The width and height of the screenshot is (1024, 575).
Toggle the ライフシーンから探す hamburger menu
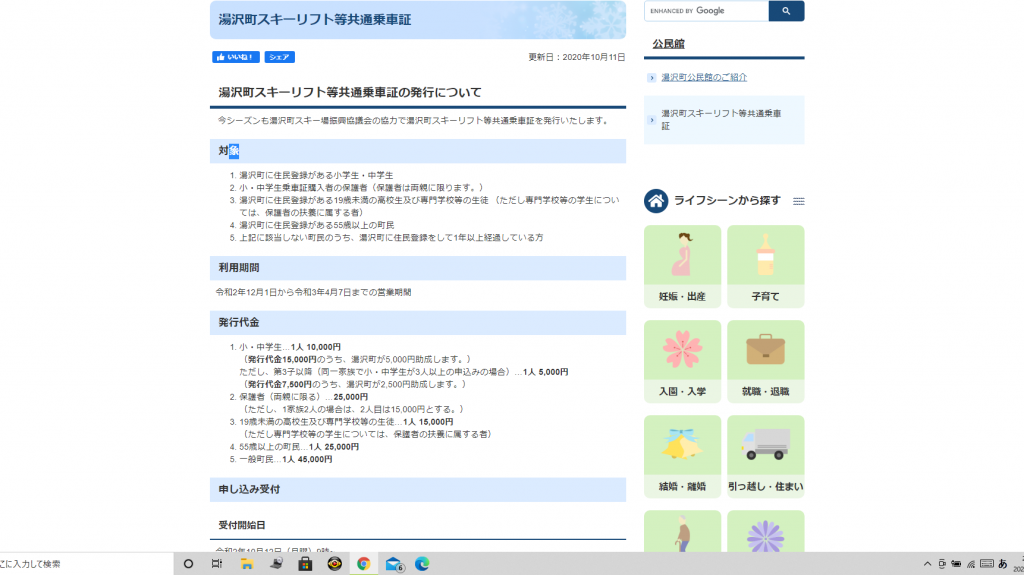tap(798, 202)
